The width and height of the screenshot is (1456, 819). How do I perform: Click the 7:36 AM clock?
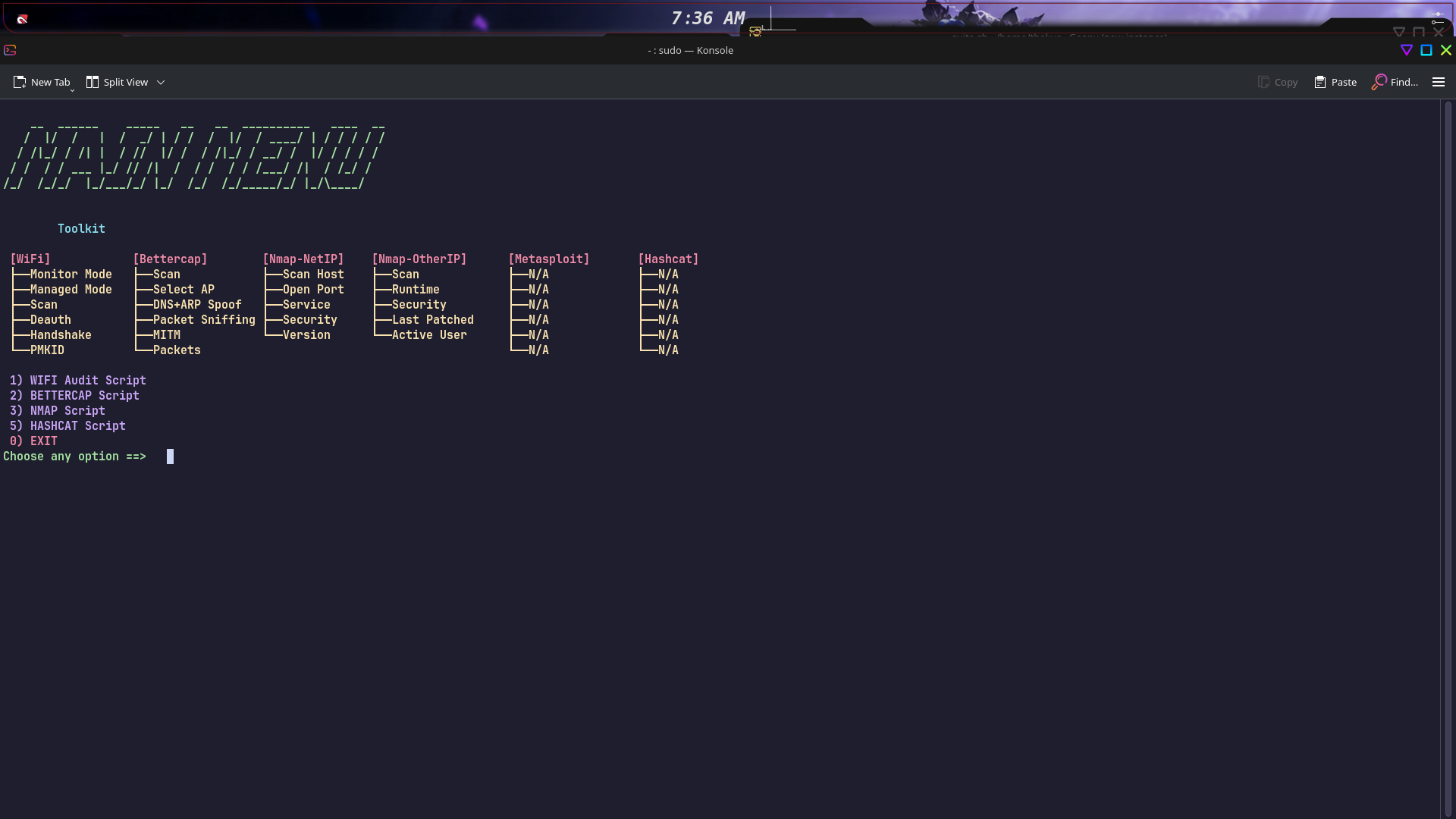click(708, 18)
